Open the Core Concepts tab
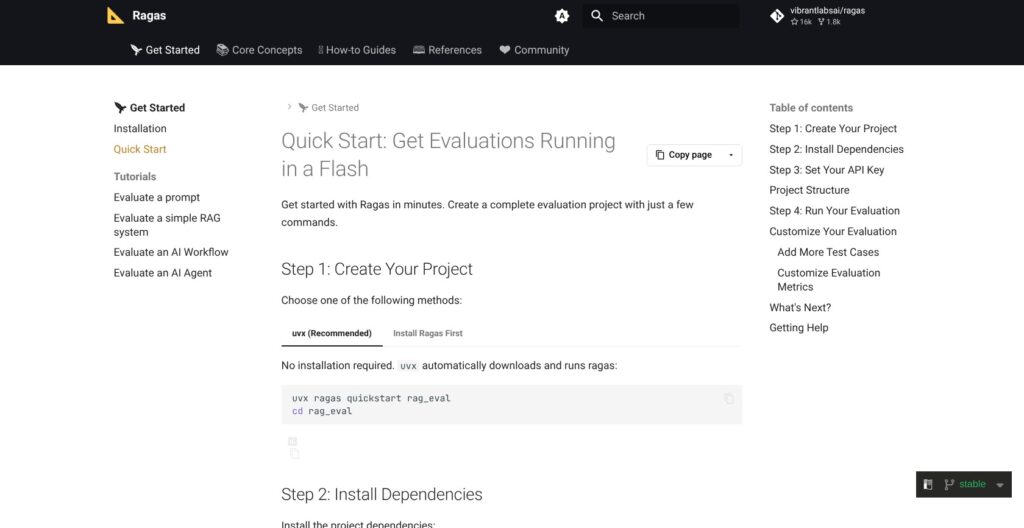The image size is (1024, 528). [259, 50]
